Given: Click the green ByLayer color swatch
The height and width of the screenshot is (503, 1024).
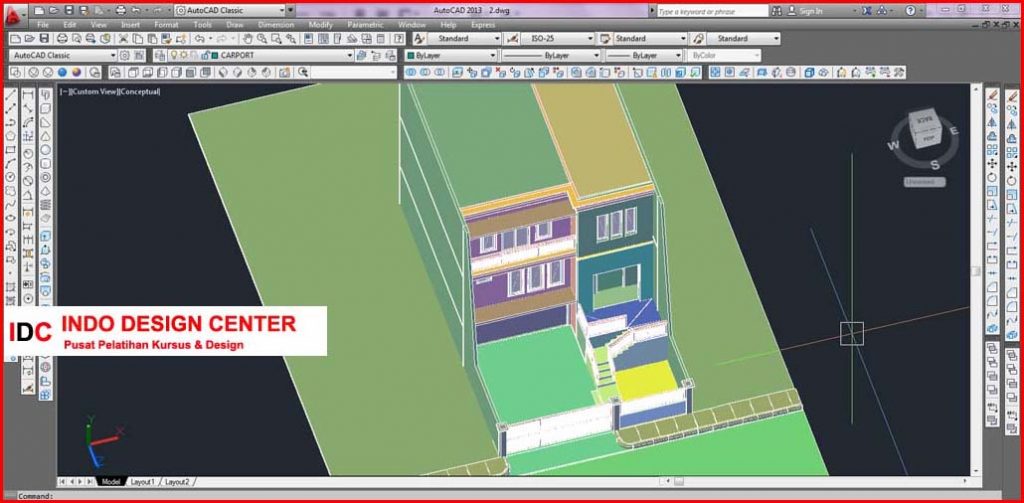Looking at the screenshot, I should [411, 56].
